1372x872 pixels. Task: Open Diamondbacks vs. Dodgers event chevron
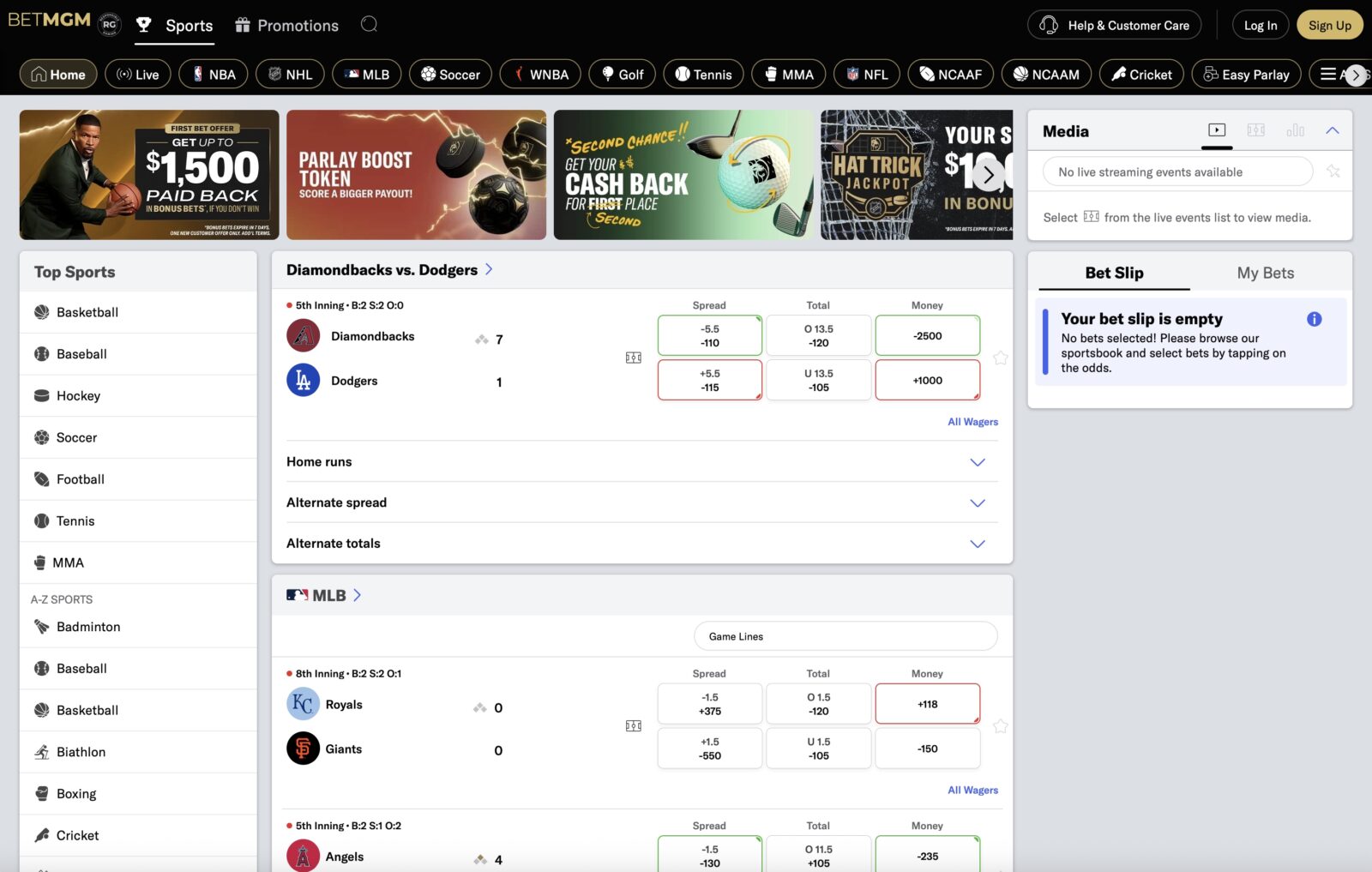tap(489, 269)
